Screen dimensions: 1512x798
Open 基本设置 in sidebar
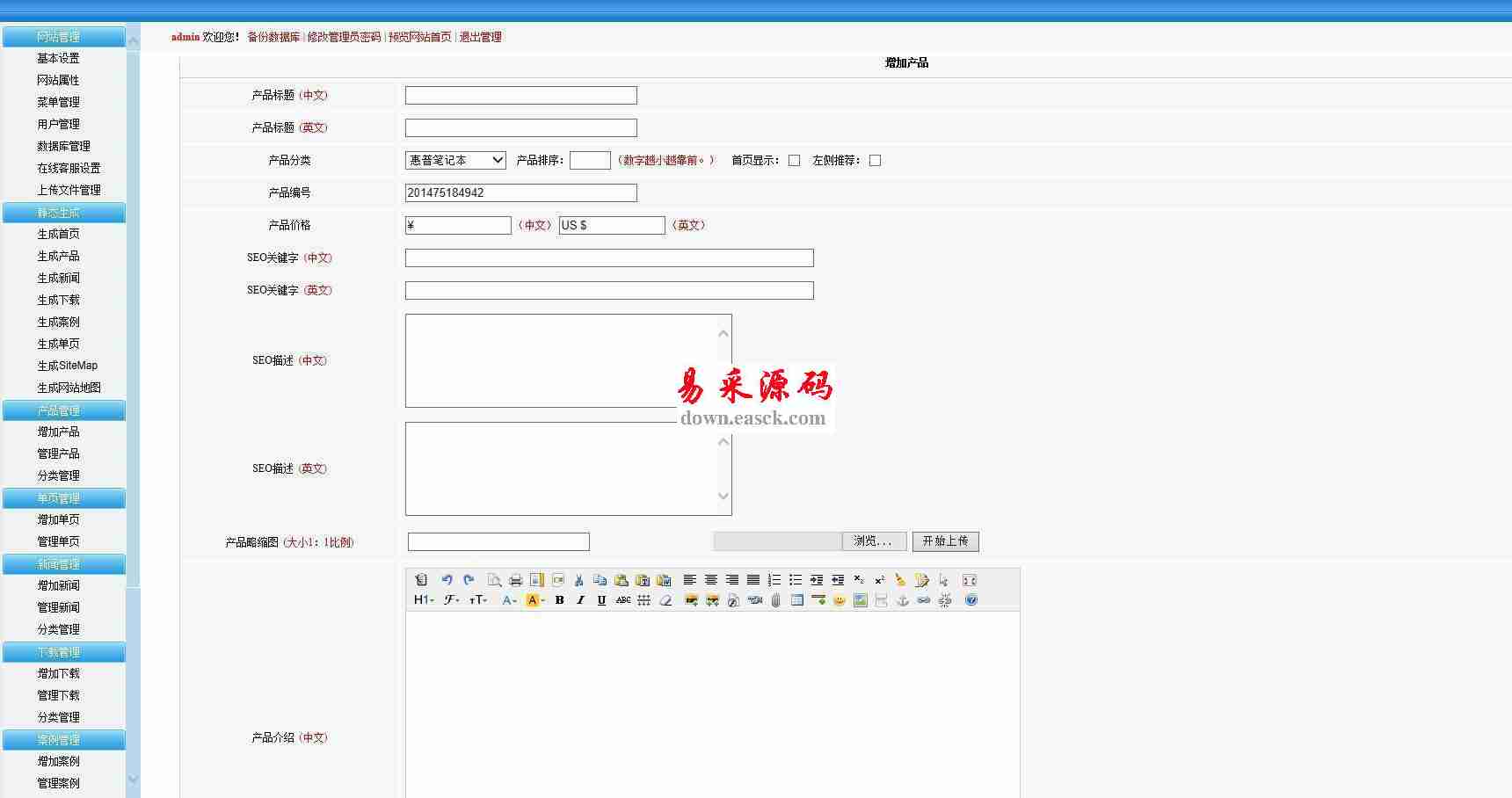(58, 58)
